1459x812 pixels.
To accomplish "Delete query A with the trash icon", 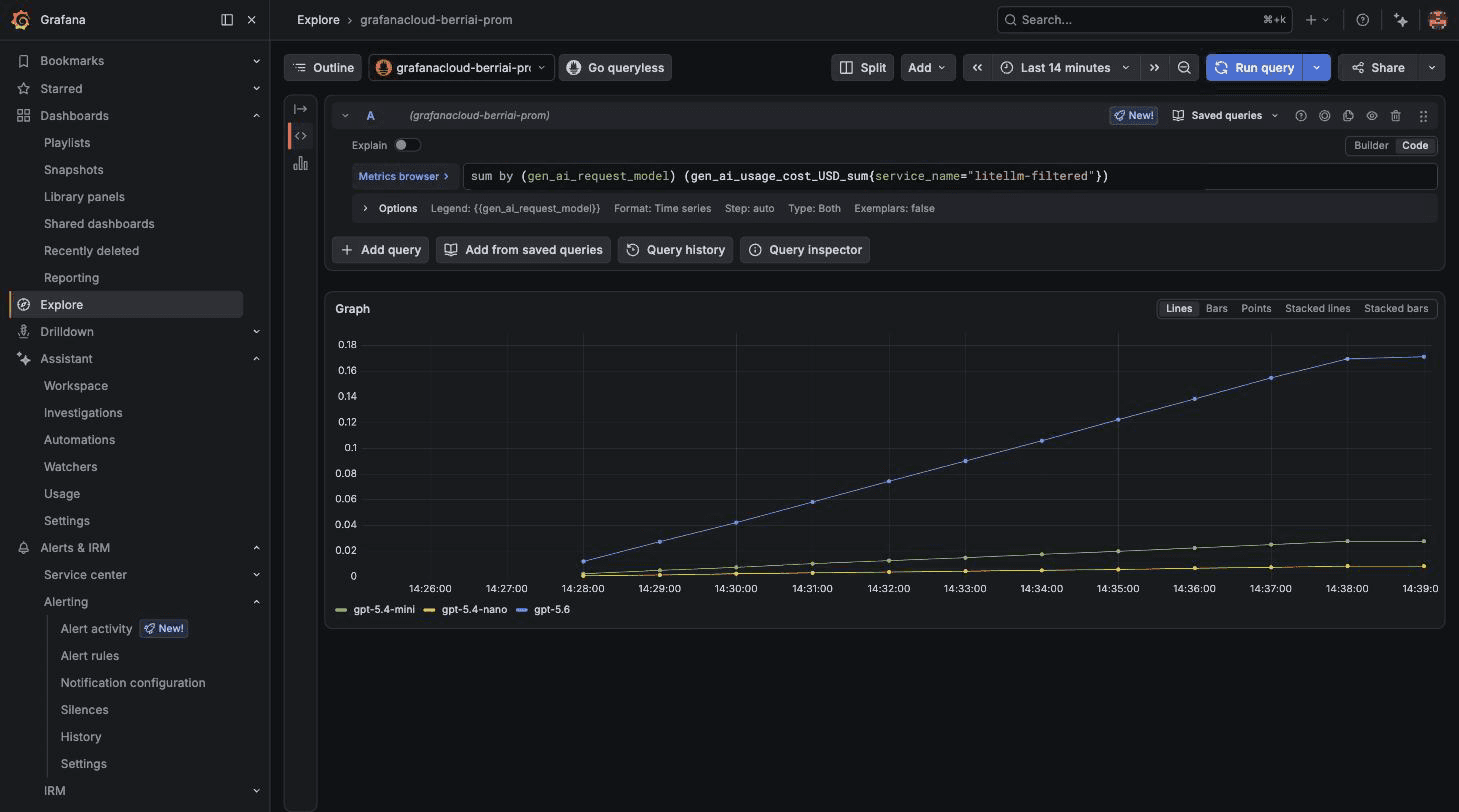I will [x=1396, y=116].
